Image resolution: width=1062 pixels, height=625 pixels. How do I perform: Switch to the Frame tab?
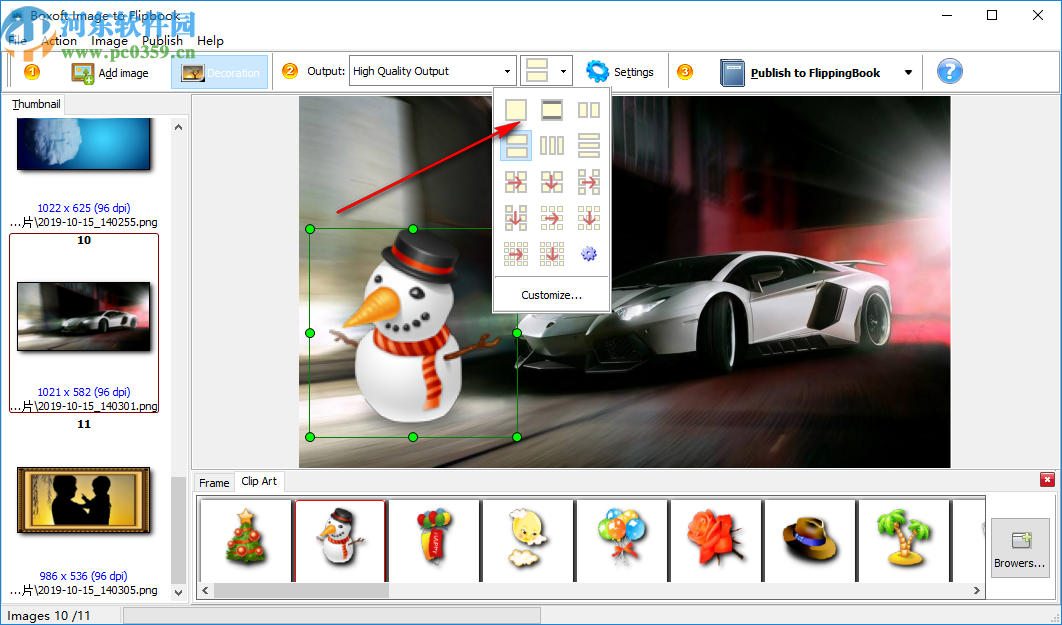click(214, 482)
